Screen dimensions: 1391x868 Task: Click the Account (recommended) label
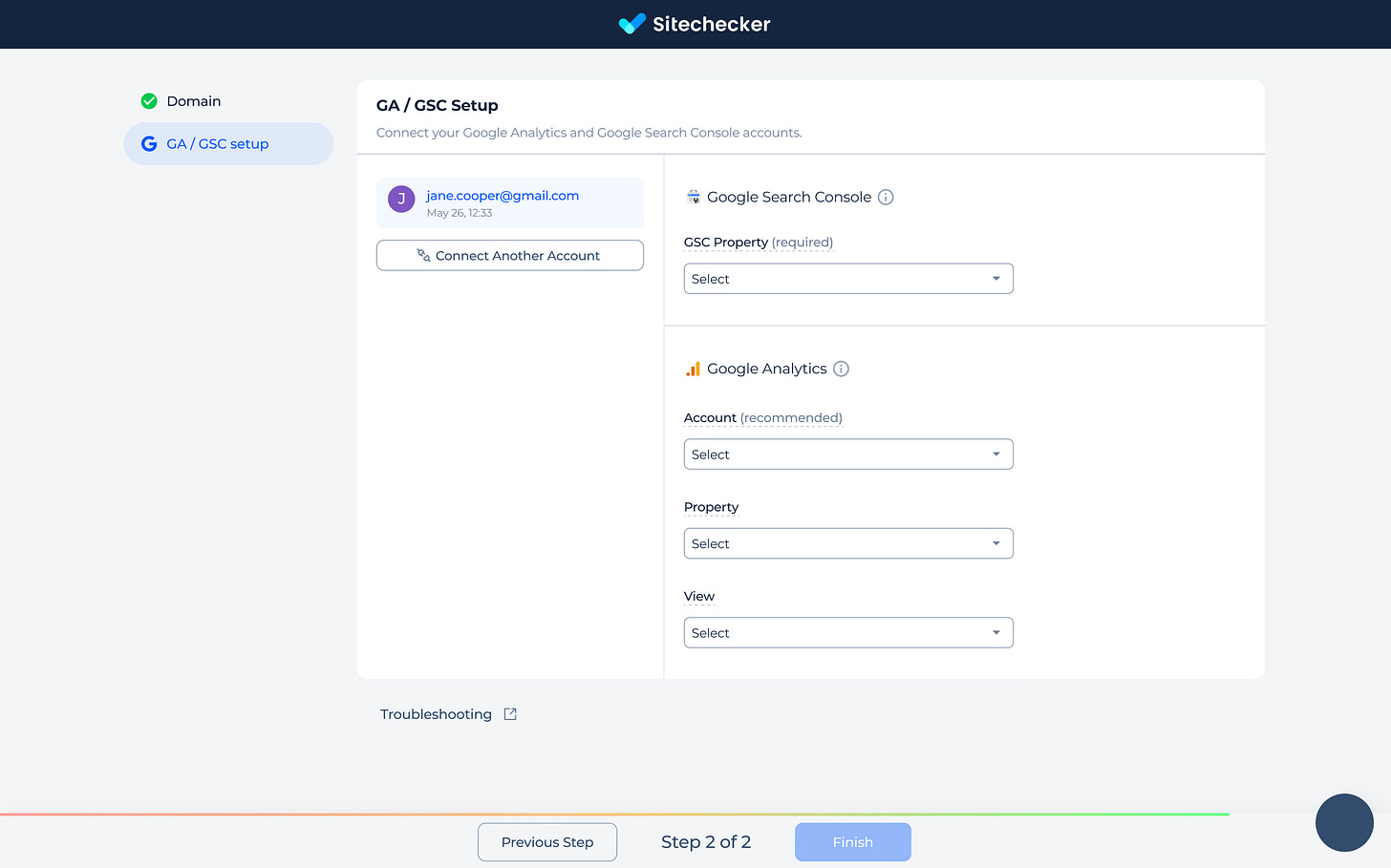click(x=763, y=418)
